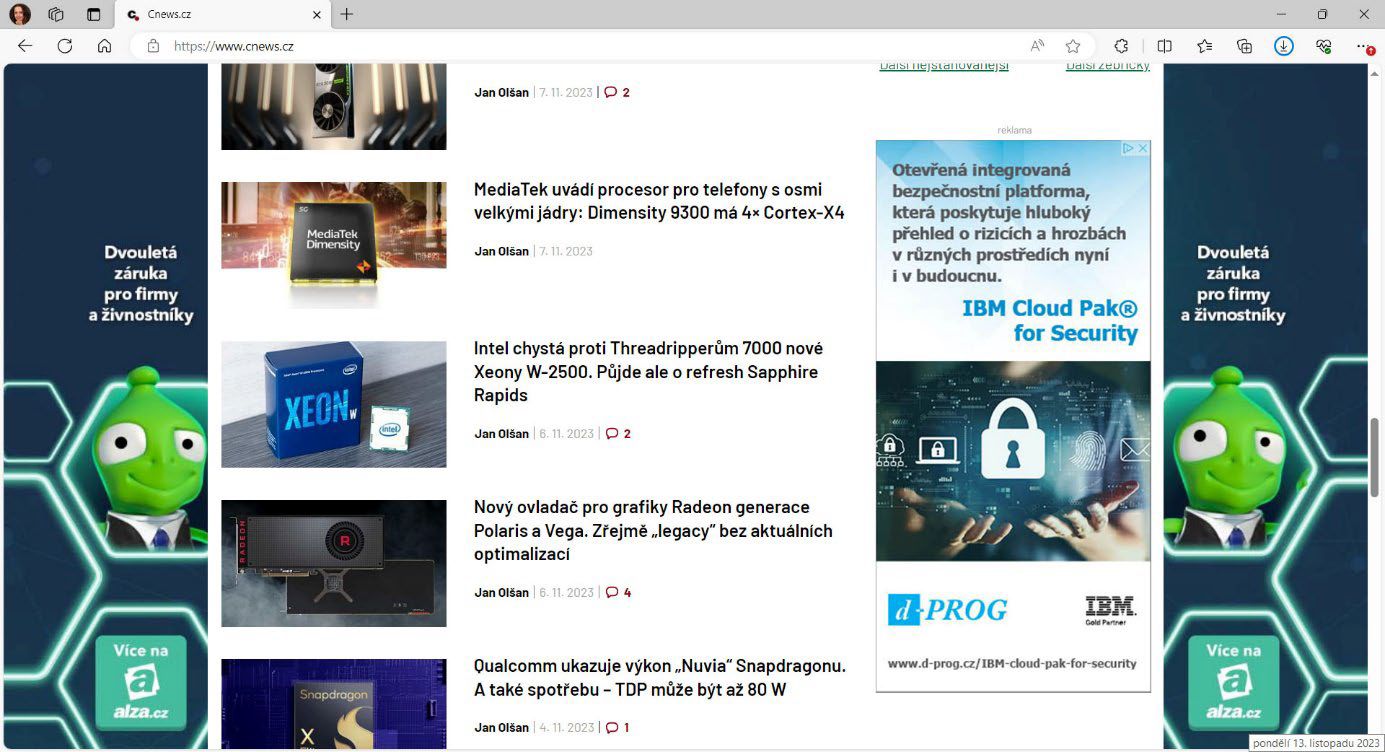
Task: Open comments icon on 7. 11. 2023 graphics card article
Action: (x=611, y=93)
